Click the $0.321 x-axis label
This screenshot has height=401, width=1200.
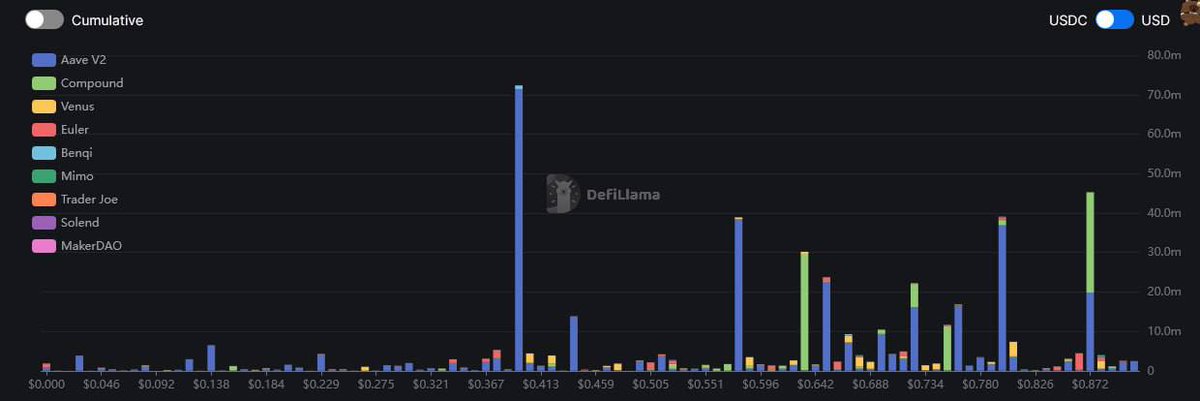click(431, 384)
